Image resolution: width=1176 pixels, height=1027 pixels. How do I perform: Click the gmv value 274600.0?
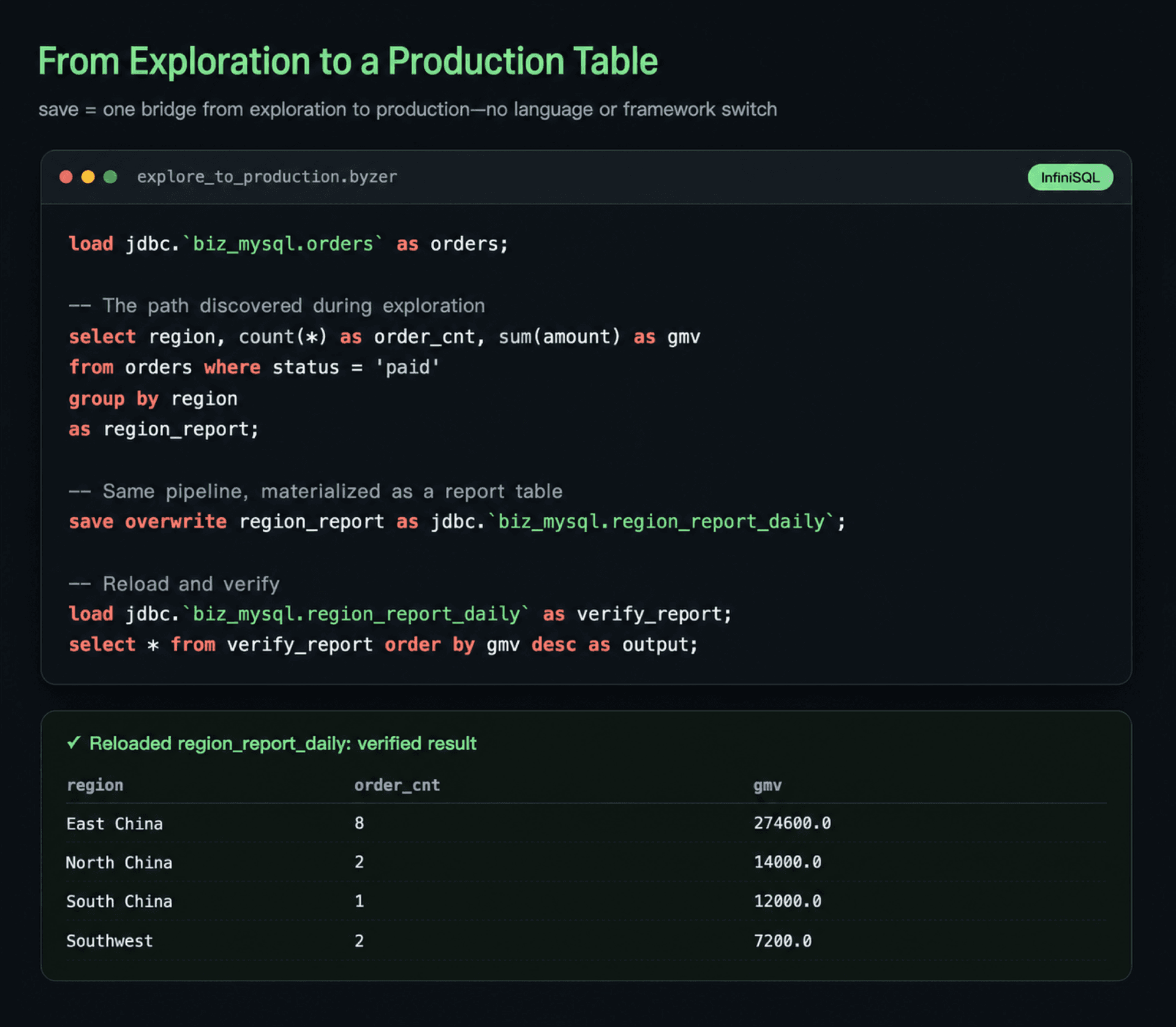[792, 823]
